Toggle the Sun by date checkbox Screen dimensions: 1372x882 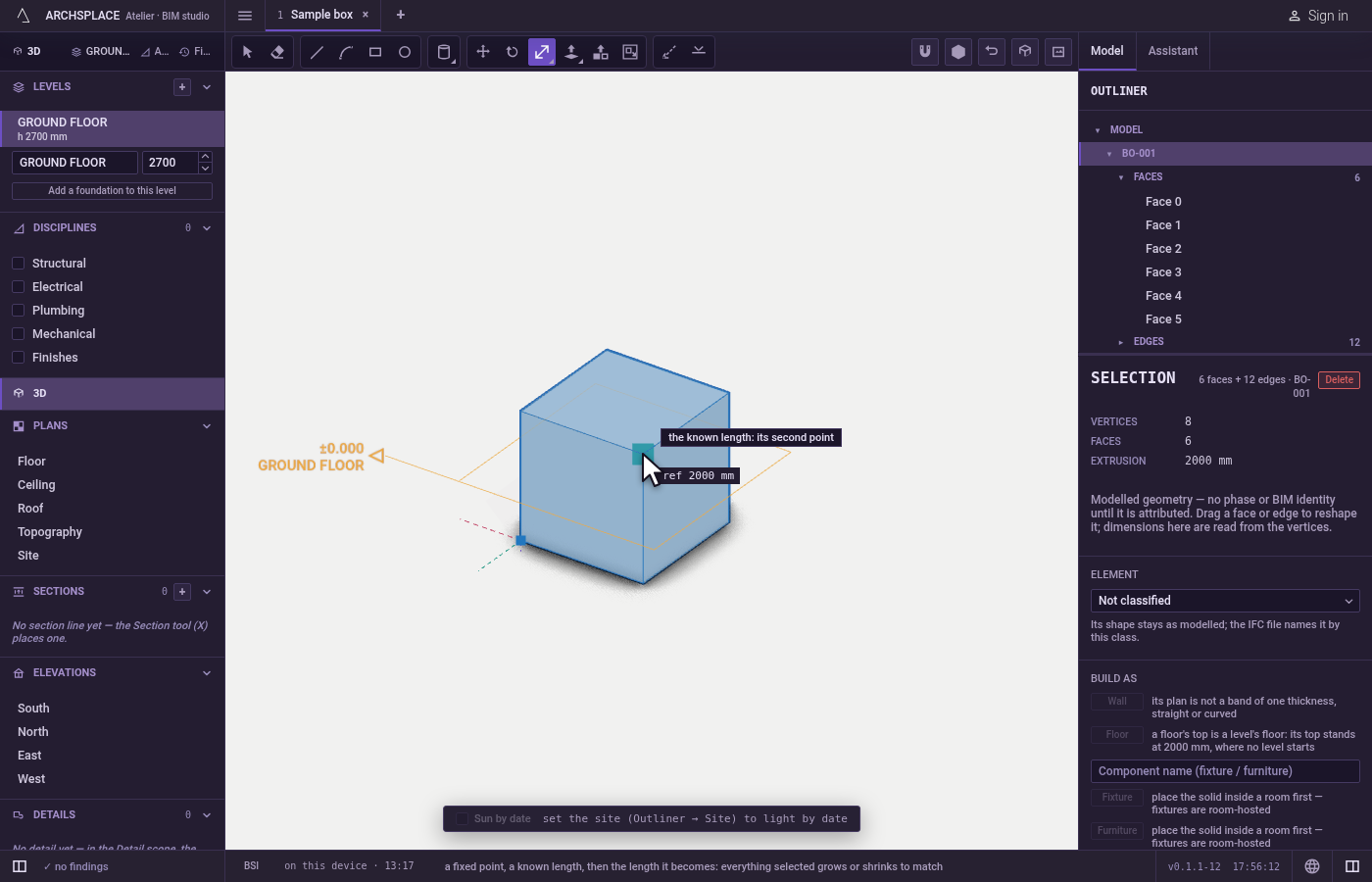pyautogui.click(x=463, y=819)
